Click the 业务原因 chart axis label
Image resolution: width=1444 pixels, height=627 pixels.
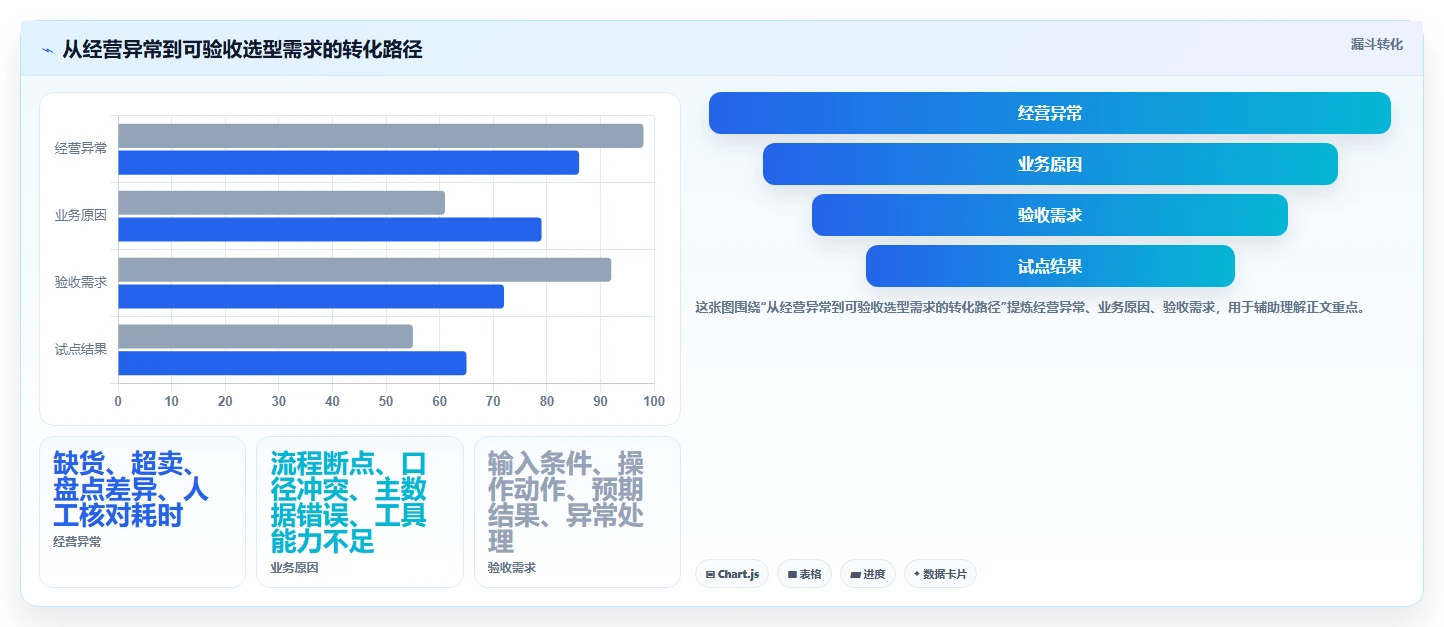[81, 215]
